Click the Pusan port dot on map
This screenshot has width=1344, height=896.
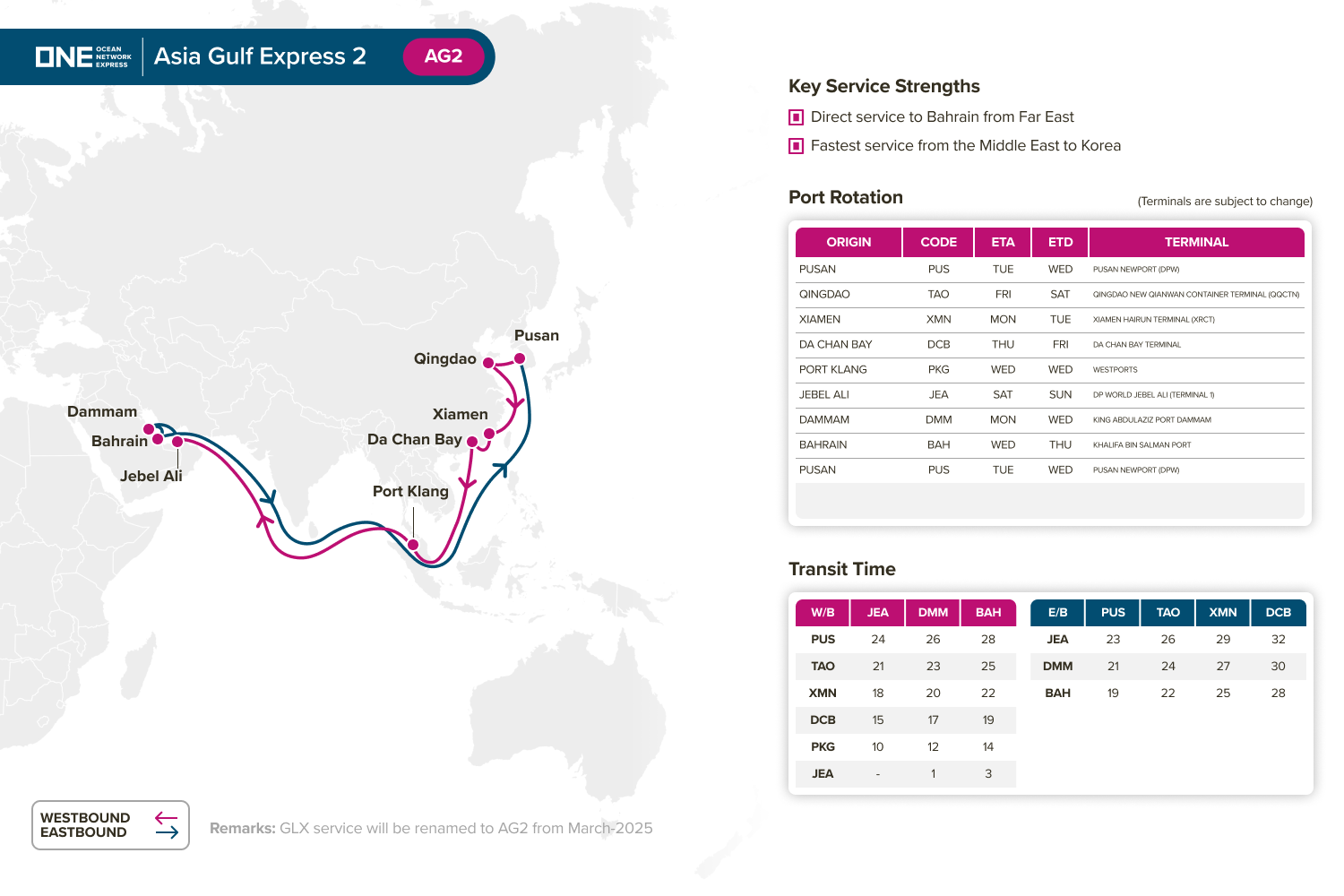tap(520, 358)
